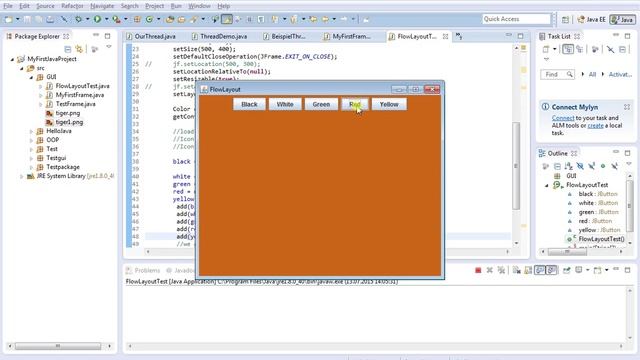
Task: Click the Print icon in the toolbar
Action: point(50,19)
